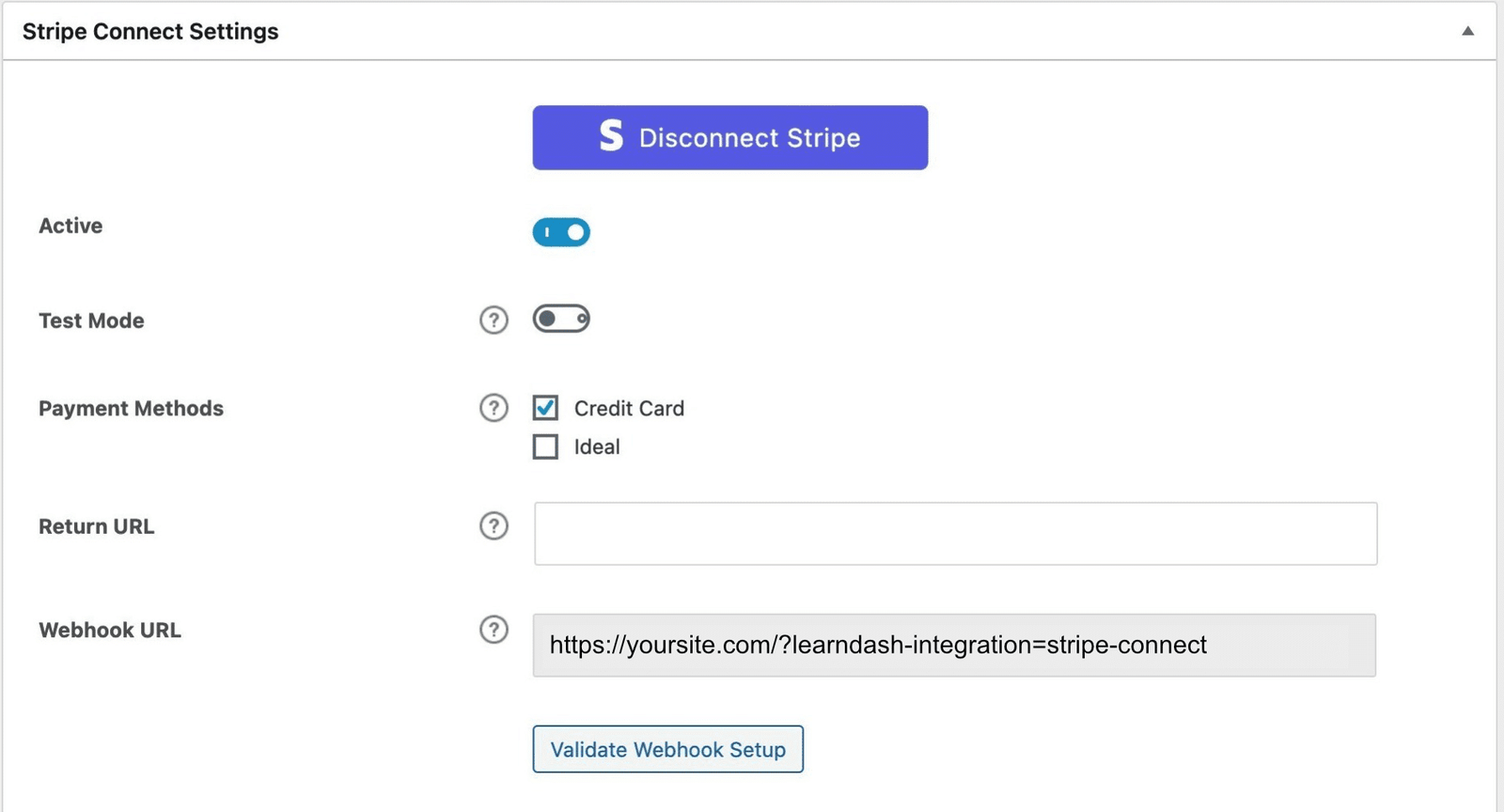The image size is (1504, 812).
Task: Check the Ideal payment method checkbox
Action: tap(545, 446)
